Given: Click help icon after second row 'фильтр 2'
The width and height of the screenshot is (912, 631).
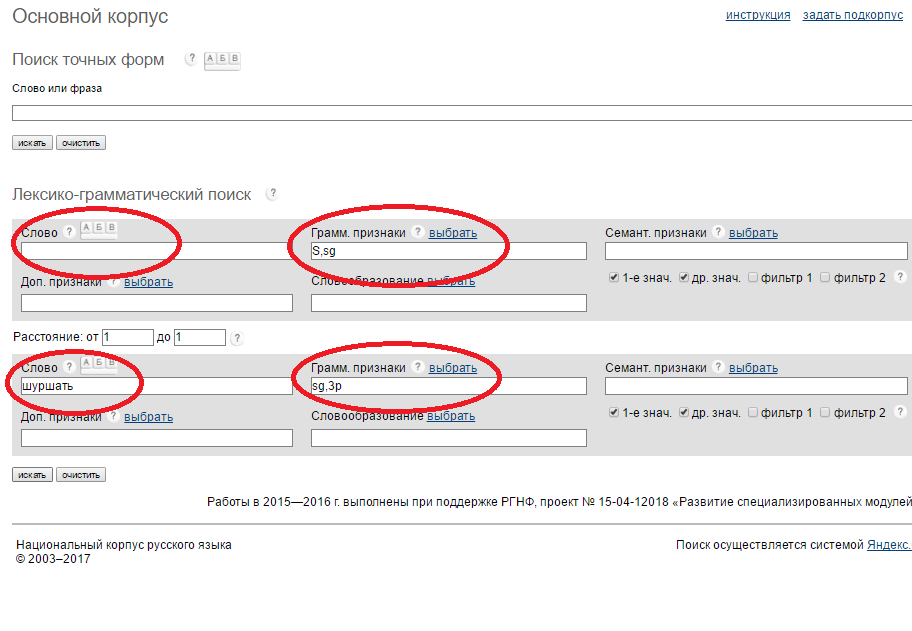Looking at the screenshot, I should click(x=900, y=412).
